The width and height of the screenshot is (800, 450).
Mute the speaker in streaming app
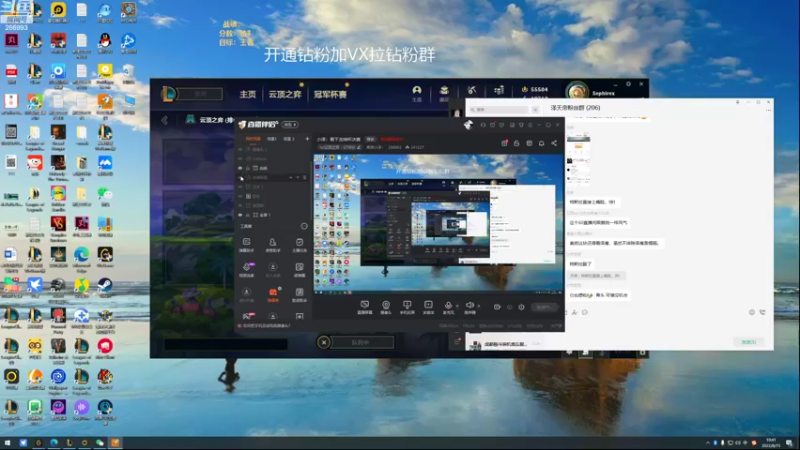469,307
